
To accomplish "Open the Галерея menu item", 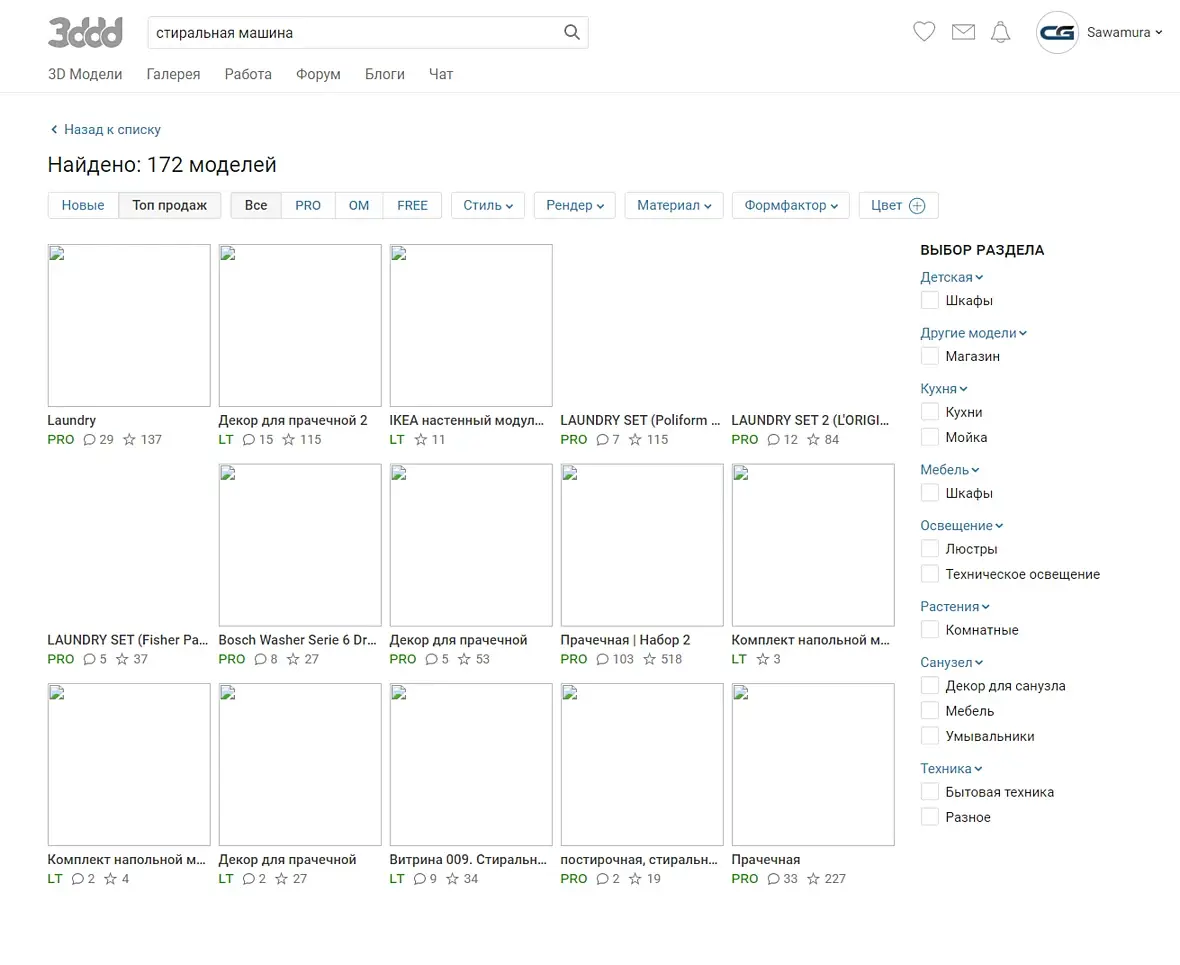I will (173, 74).
